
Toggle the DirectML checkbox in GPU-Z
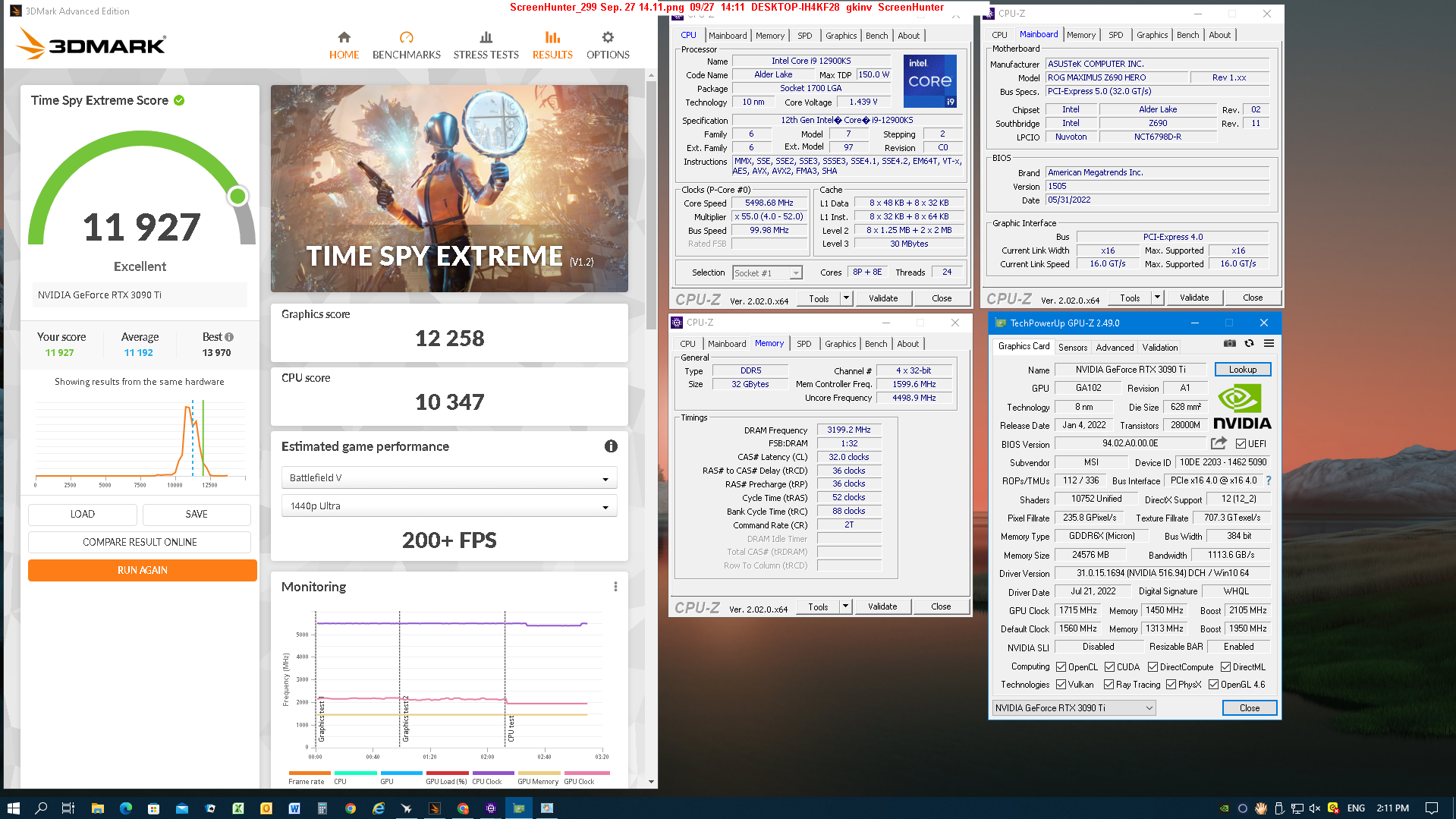[x=1225, y=667]
